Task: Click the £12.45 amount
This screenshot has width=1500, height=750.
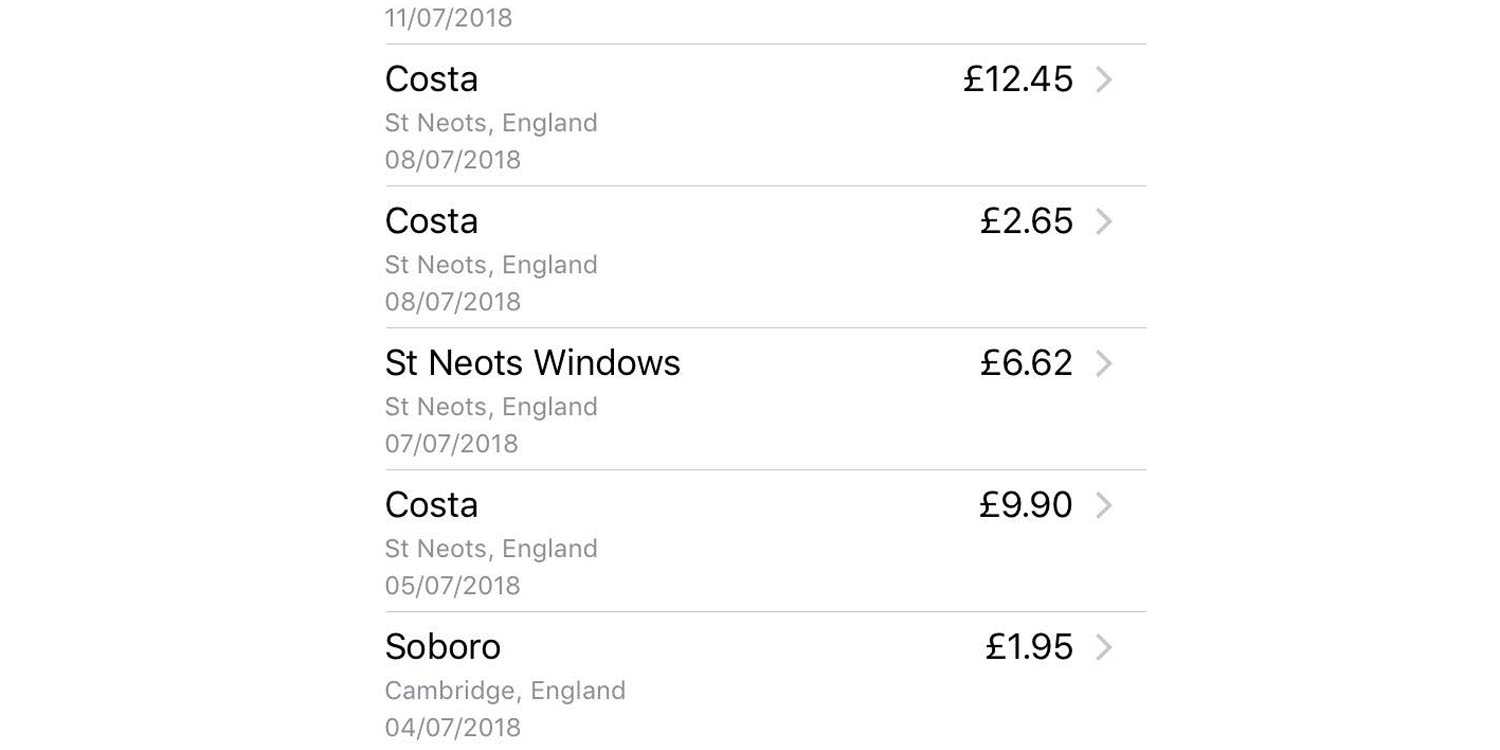Action: 1017,79
